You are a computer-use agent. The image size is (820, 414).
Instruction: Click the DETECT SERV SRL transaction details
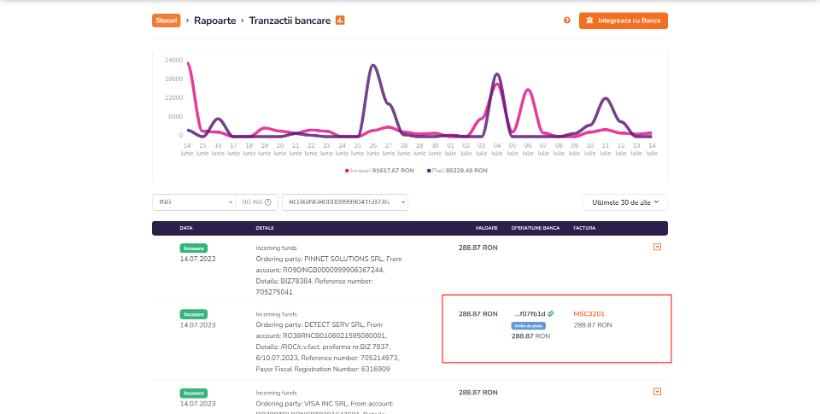point(329,342)
